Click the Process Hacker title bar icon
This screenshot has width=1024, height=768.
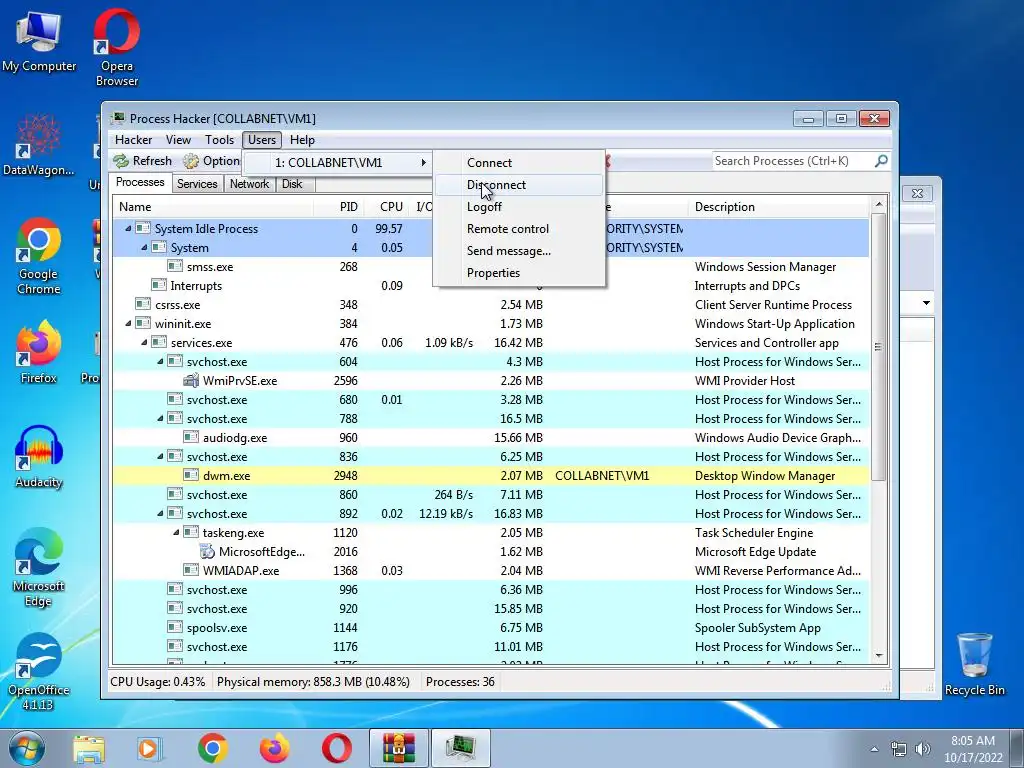pyautogui.click(x=118, y=118)
